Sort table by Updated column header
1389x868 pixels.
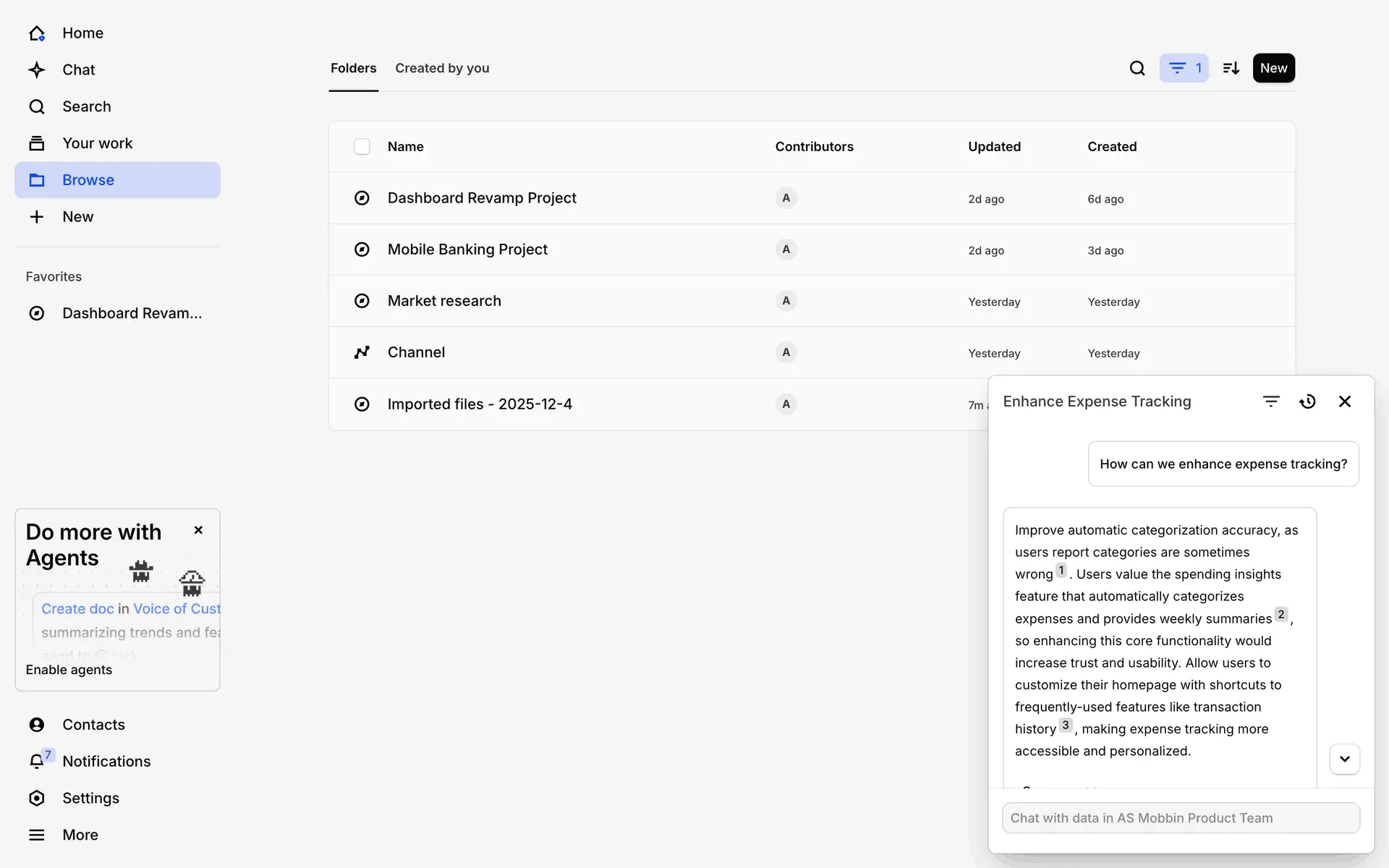pos(994,147)
